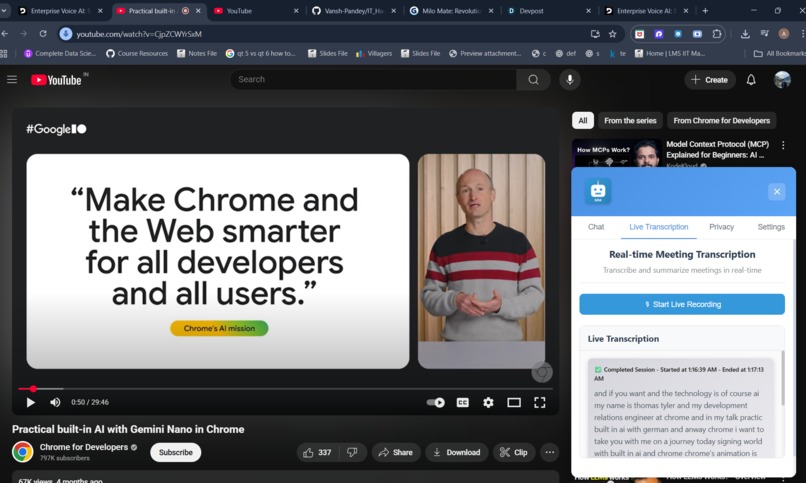Viewport: 806px width, 483px height.
Task: Switch to the Chat tab
Action: pos(596,227)
